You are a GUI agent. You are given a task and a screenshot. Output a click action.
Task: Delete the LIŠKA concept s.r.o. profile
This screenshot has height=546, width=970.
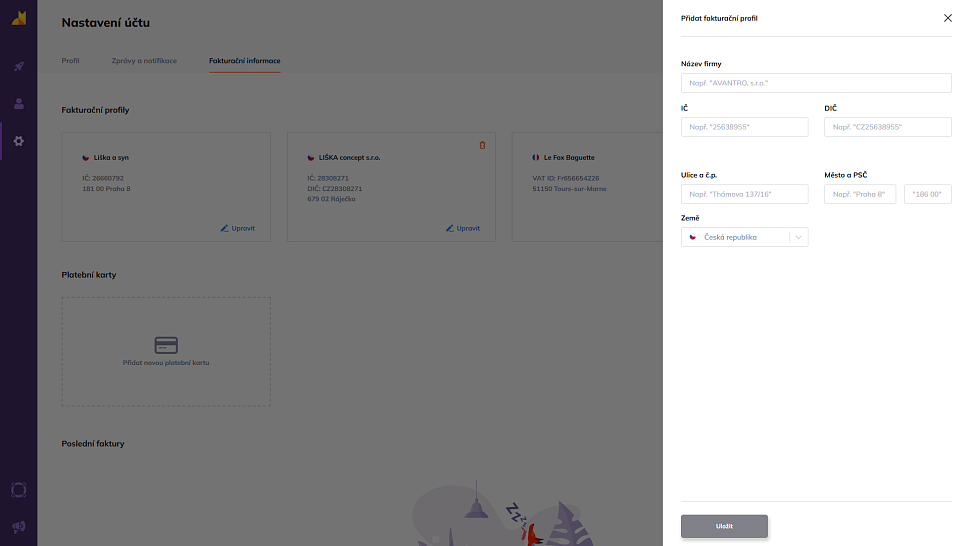[482, 145]
